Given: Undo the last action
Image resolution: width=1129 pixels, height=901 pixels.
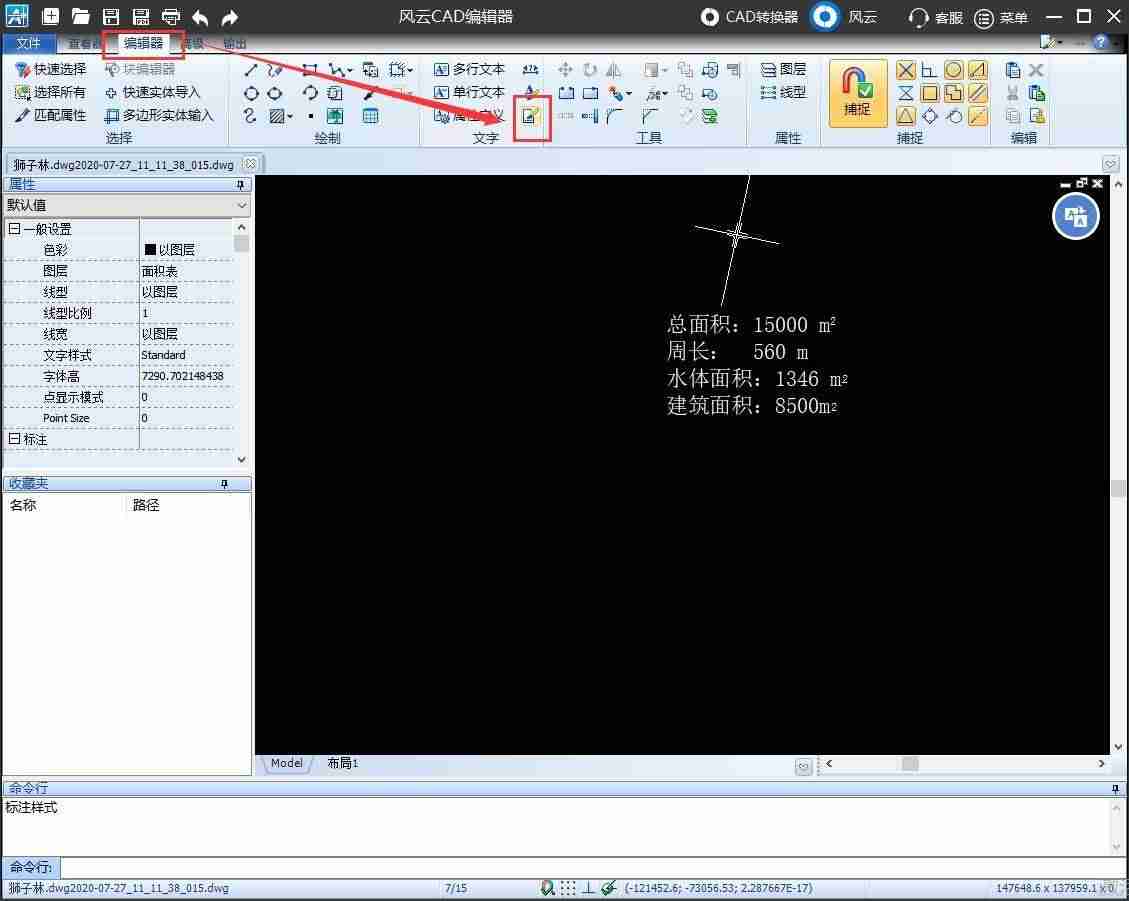Looking at the screenshot, I should [x=200, y=17].
